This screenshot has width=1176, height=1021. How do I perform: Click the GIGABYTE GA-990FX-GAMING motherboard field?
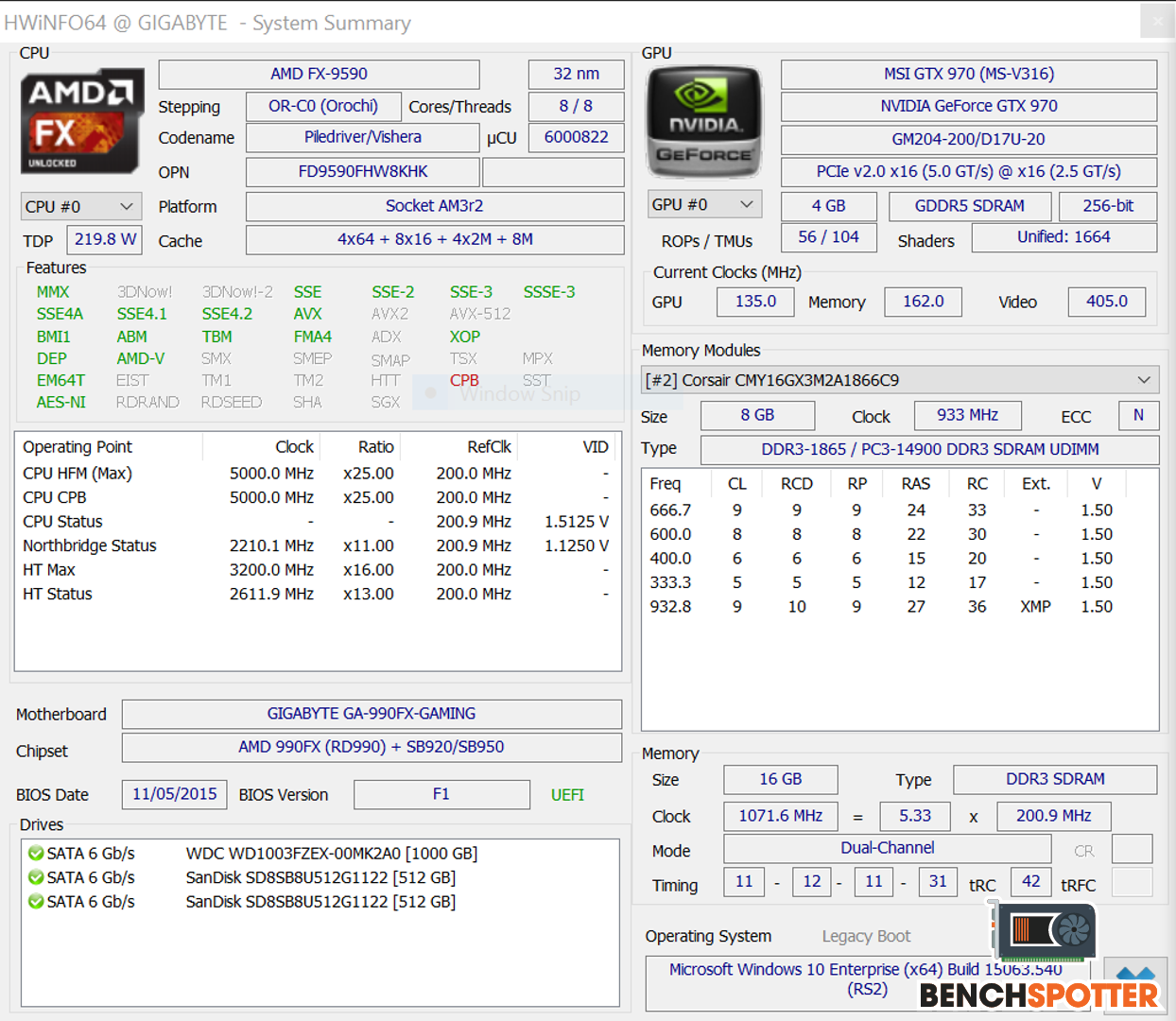(372, 714)
